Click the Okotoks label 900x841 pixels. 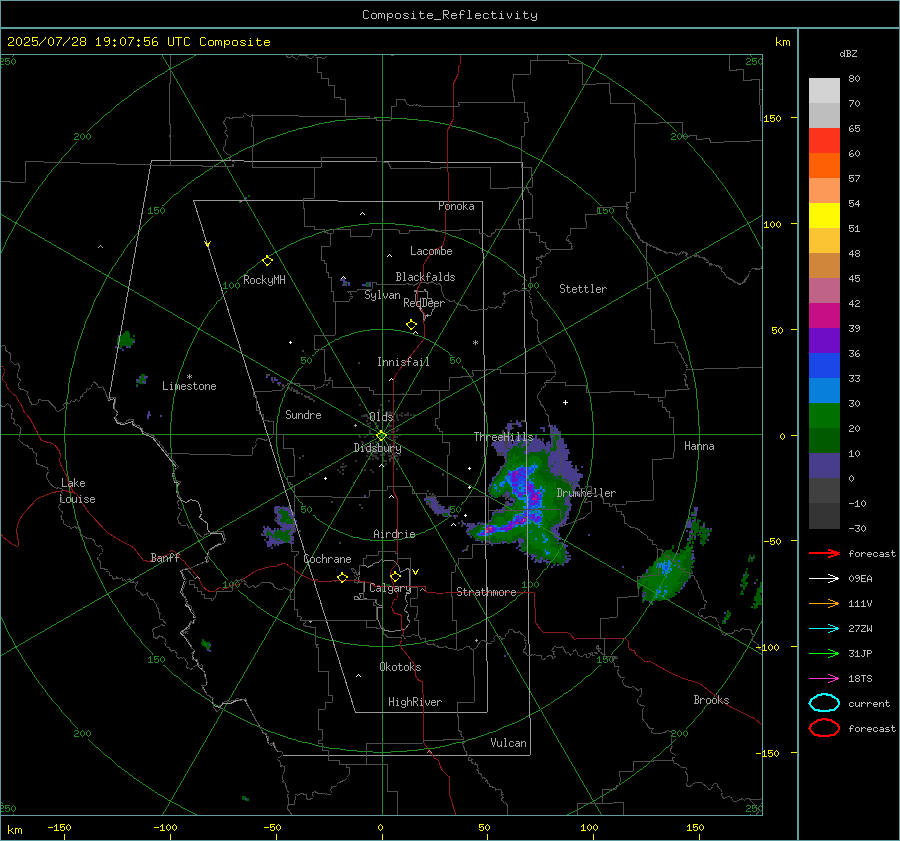(x=400, y=667)
